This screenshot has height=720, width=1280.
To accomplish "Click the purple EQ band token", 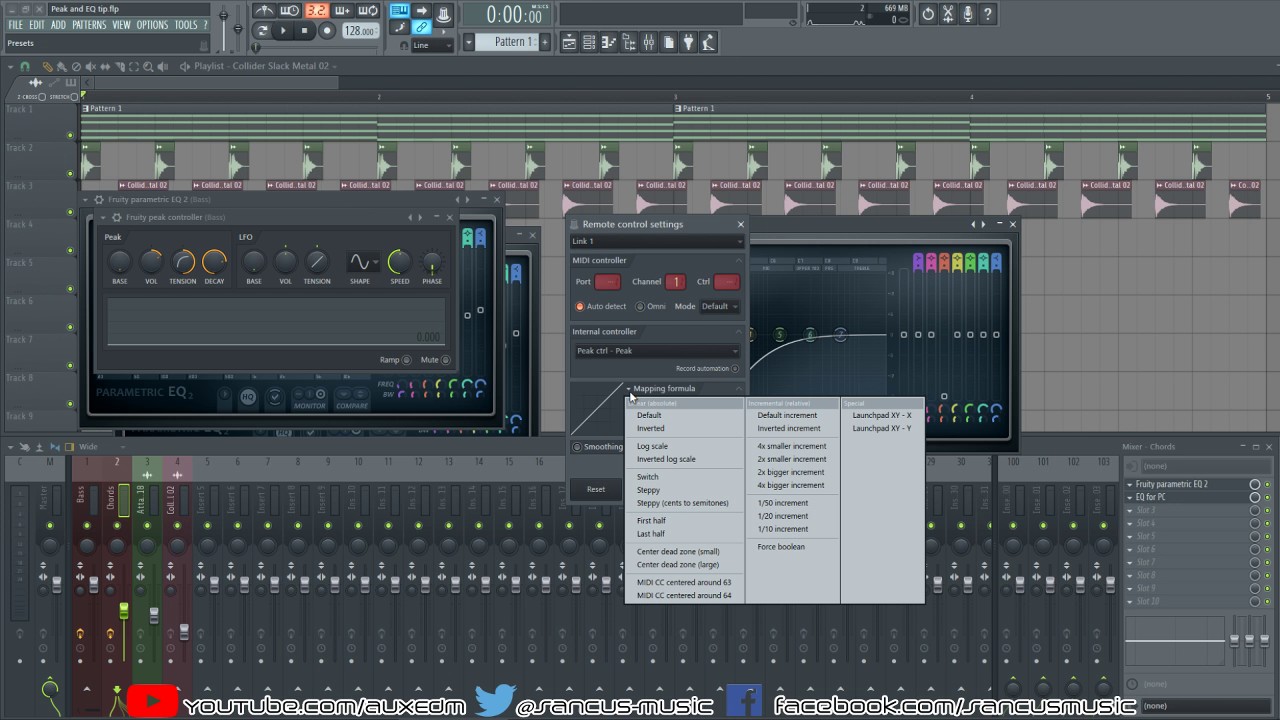I will click(918, 262).
